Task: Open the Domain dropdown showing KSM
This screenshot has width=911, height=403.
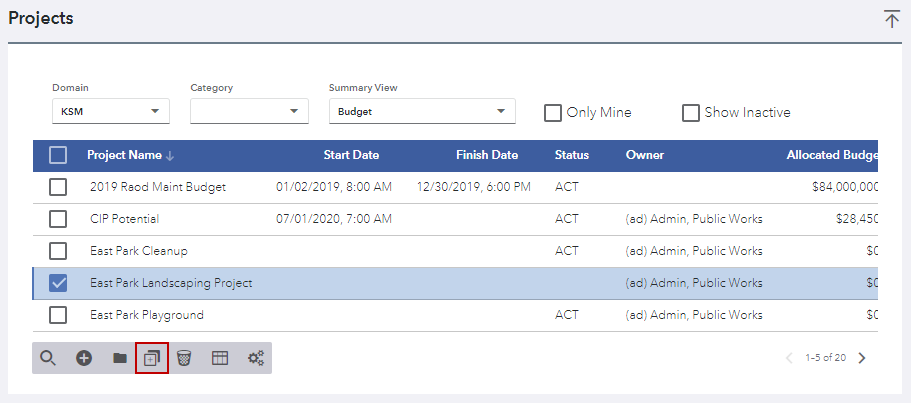Action: [x=110, y=111]
